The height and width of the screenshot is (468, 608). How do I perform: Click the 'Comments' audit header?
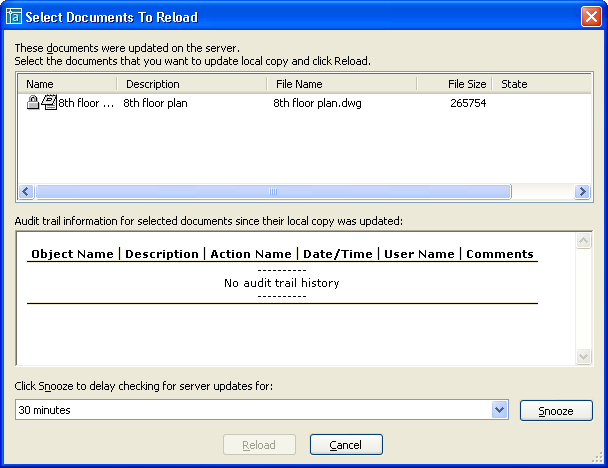click(500, 254)
